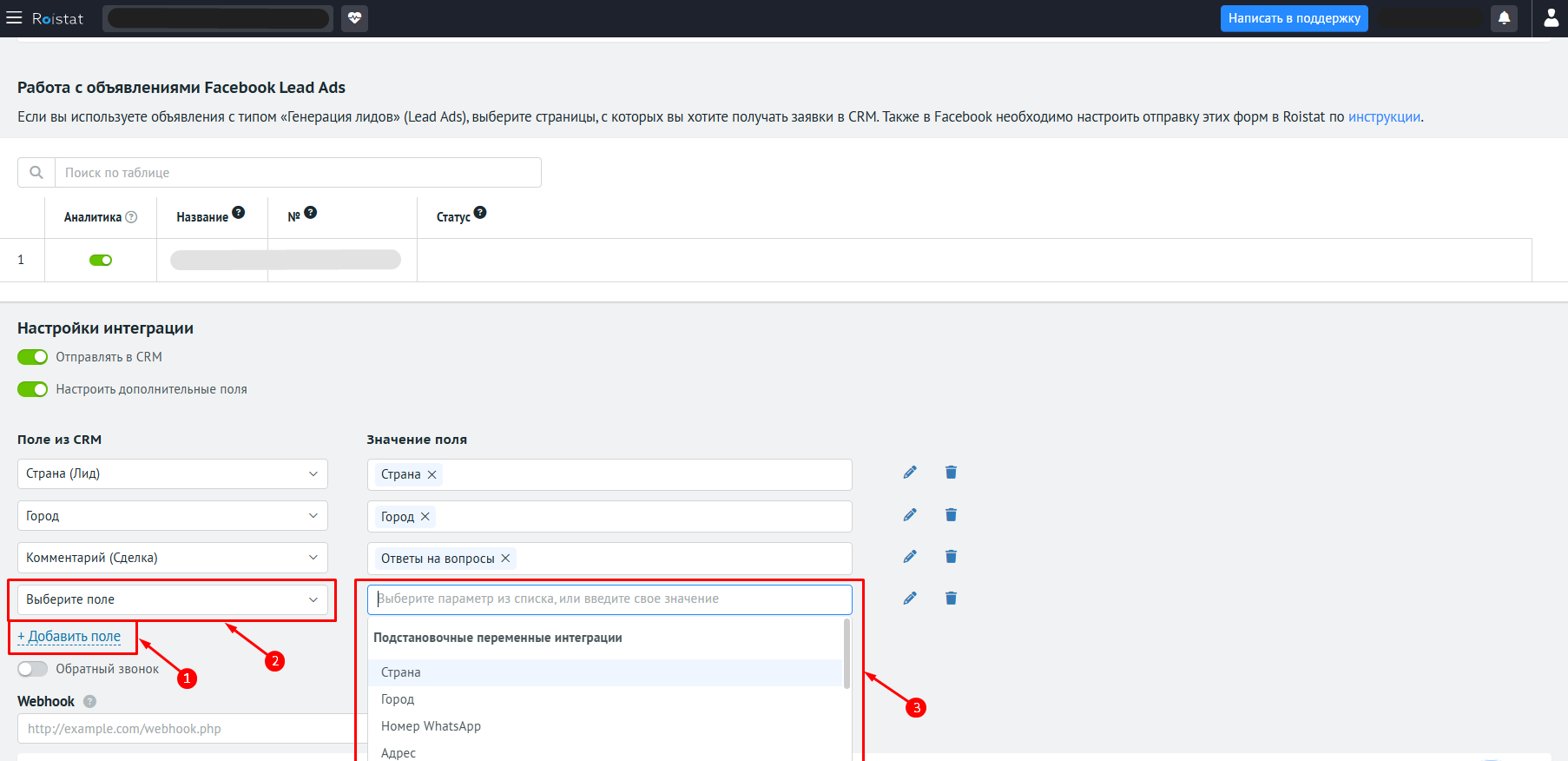Disable Настроить дополнительные поля switch
Image resolution: width=1568 pixels, height=761 pixels.
coord(33,389)
